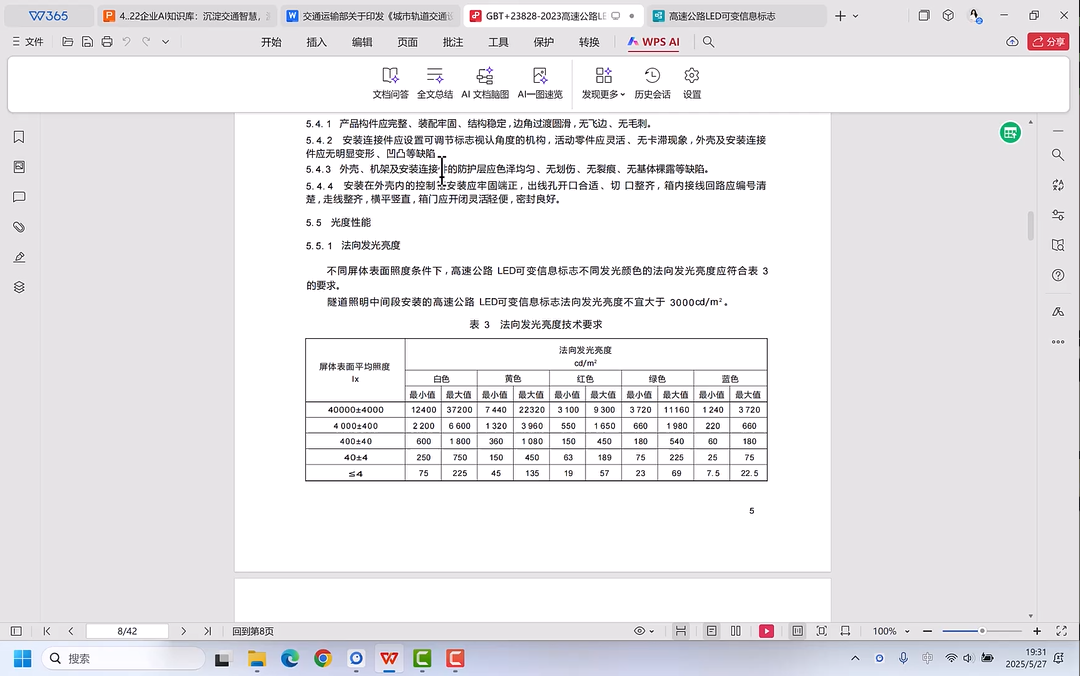
Task: Click the attachment paperclip icon in left sidebar
Action: click(x=18, y=227)
